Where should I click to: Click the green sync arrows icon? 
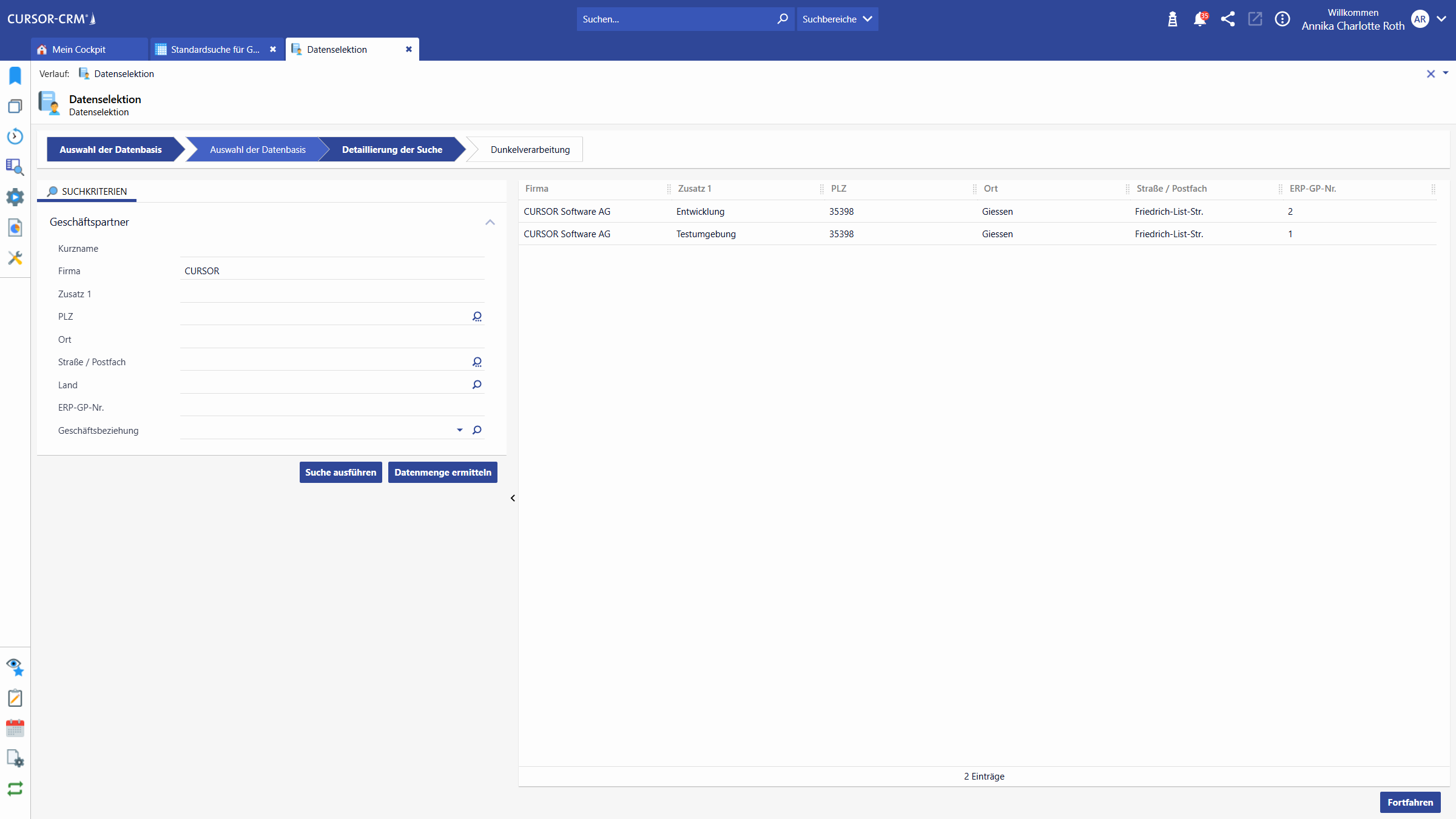(15, 789)
